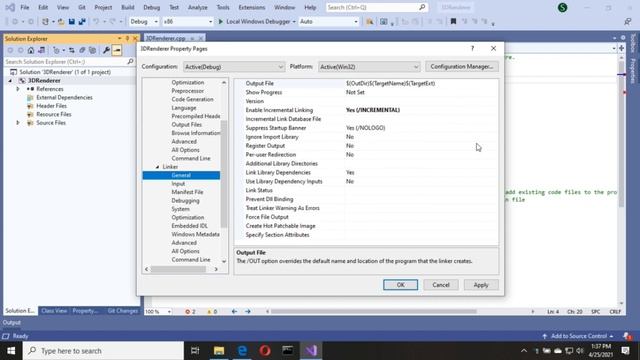
Task: Select Input under Linker
Action: pyautogui.click(x=178, y=184)
